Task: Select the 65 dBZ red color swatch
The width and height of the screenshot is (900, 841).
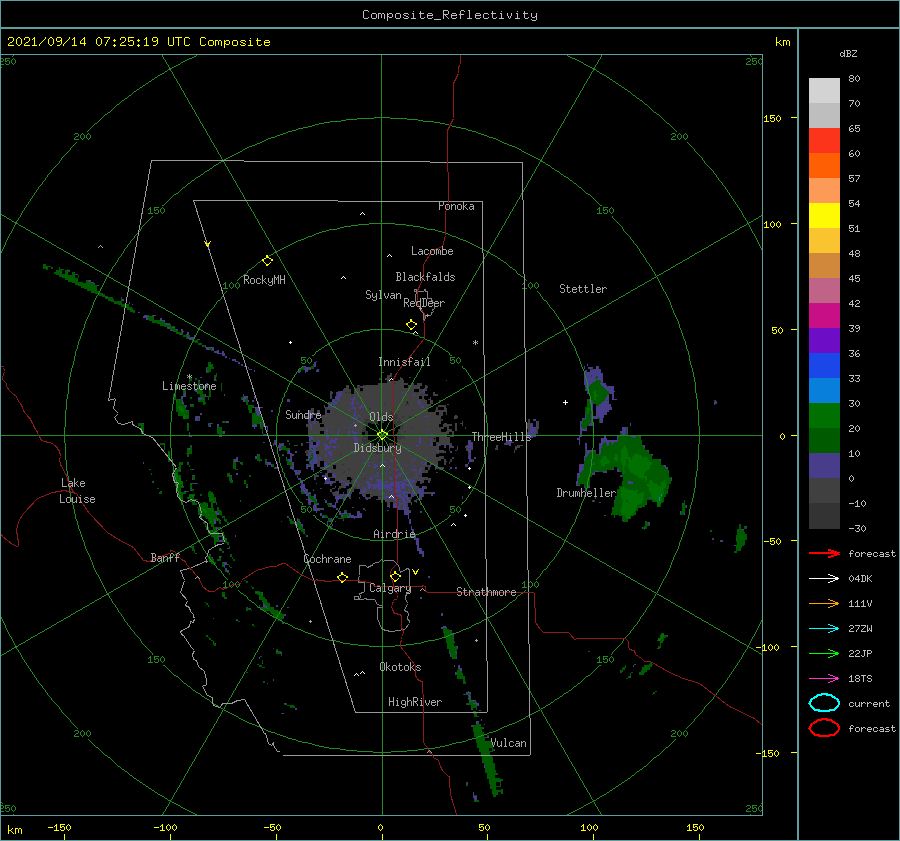Action: click(x=824, y=140)
